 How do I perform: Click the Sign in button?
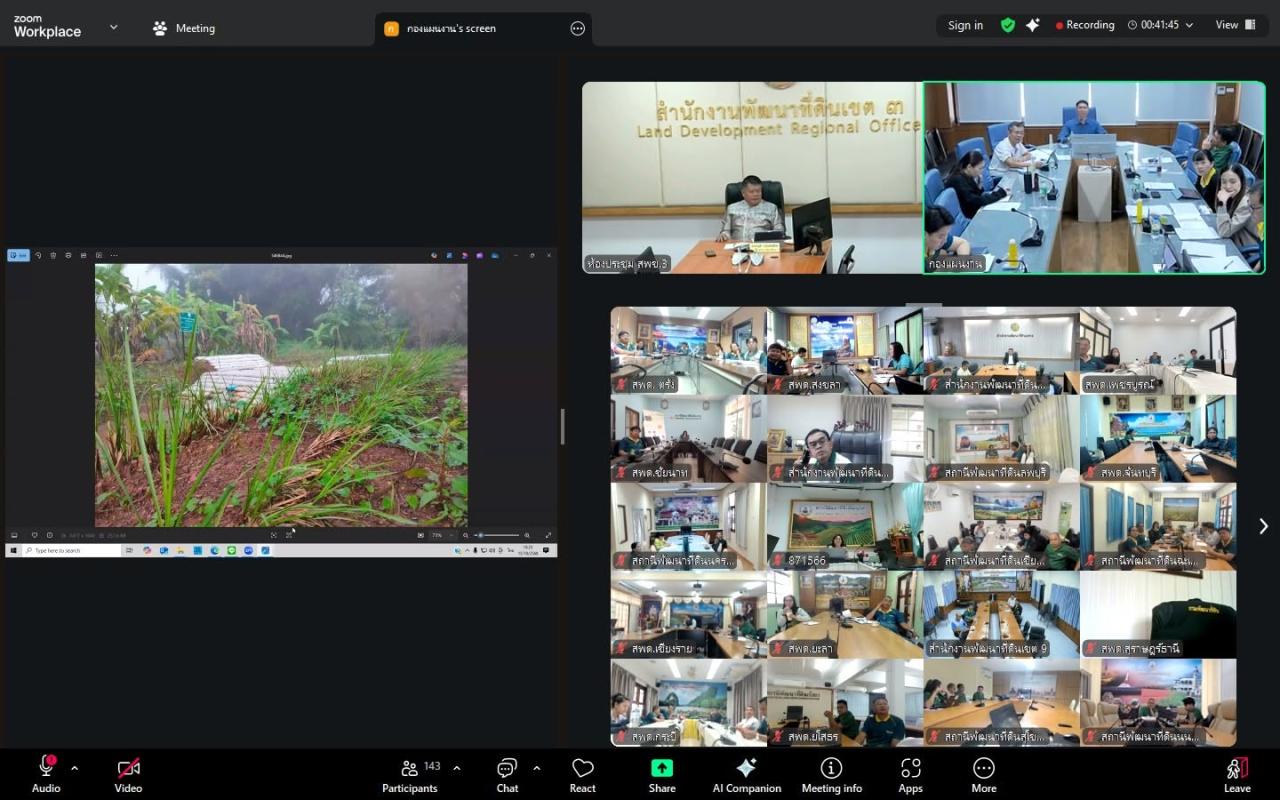click(965, 25)
